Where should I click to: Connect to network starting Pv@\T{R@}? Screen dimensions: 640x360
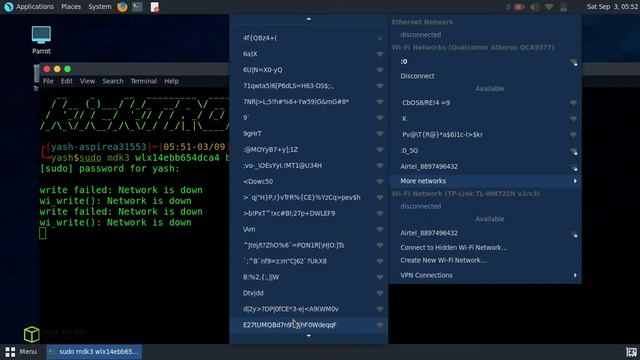point(485,135)
